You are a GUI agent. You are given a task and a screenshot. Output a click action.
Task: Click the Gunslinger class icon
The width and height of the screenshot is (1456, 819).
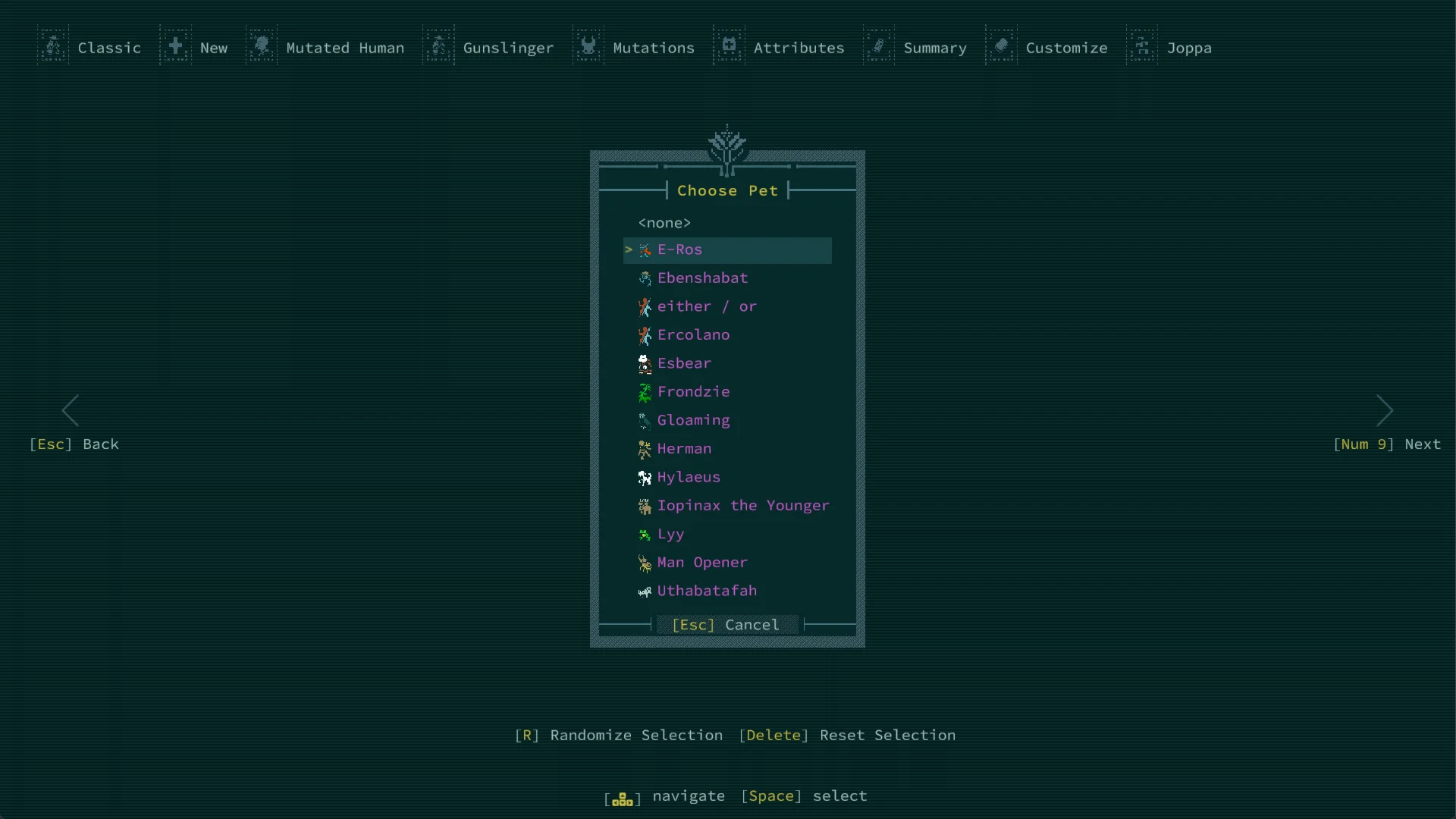click(438, 47)
